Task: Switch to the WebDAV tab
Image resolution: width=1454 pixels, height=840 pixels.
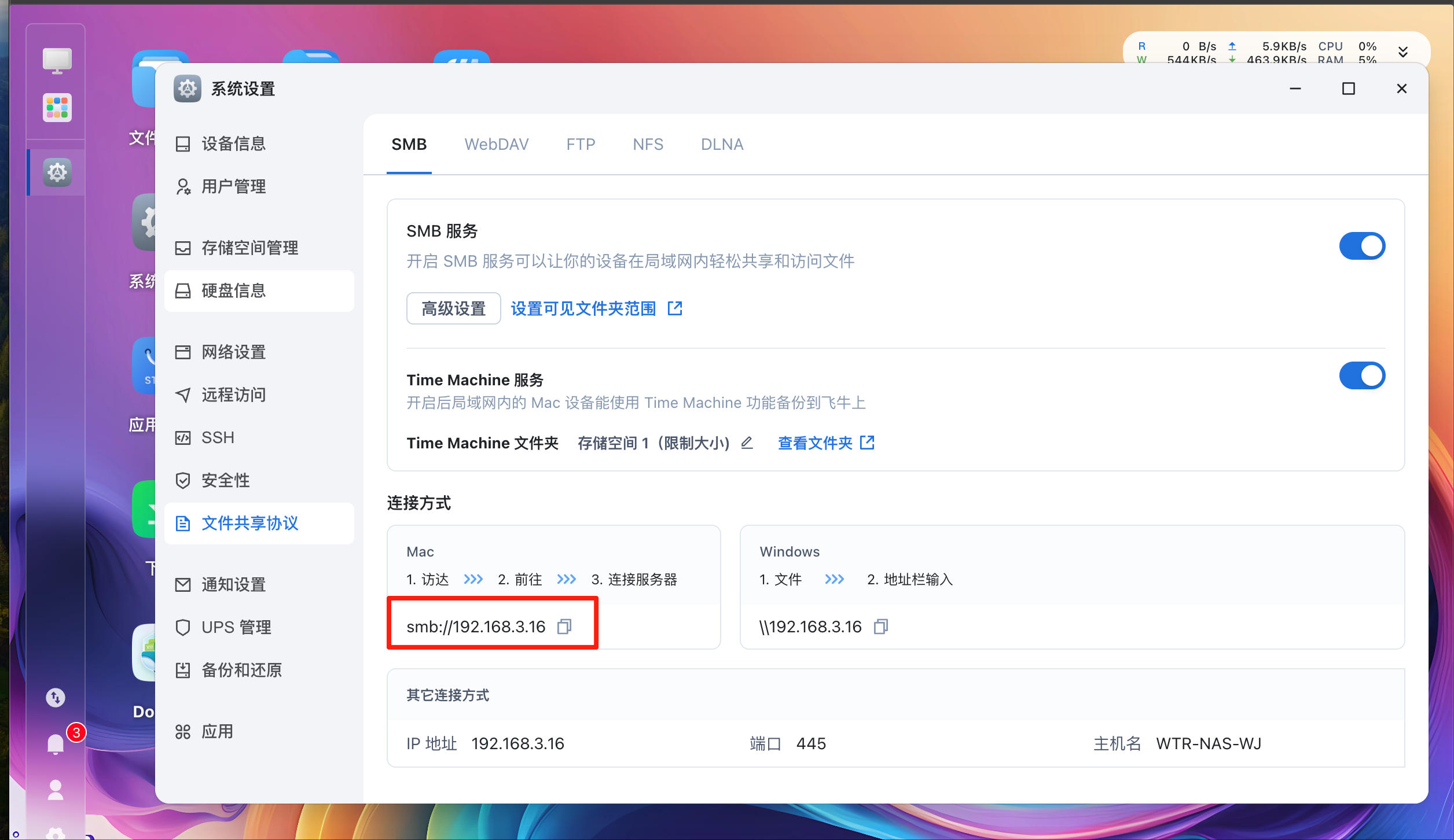Action: [496, 144]
